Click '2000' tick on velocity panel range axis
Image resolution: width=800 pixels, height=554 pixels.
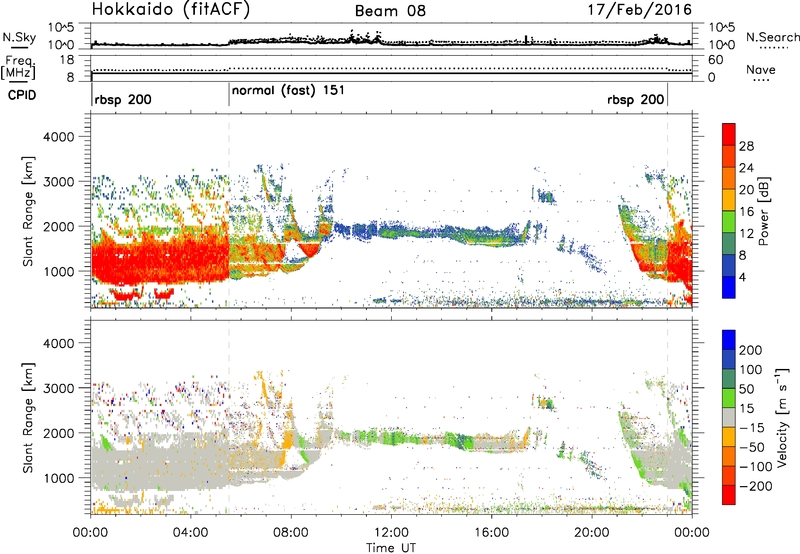click(x=58, y=433)
